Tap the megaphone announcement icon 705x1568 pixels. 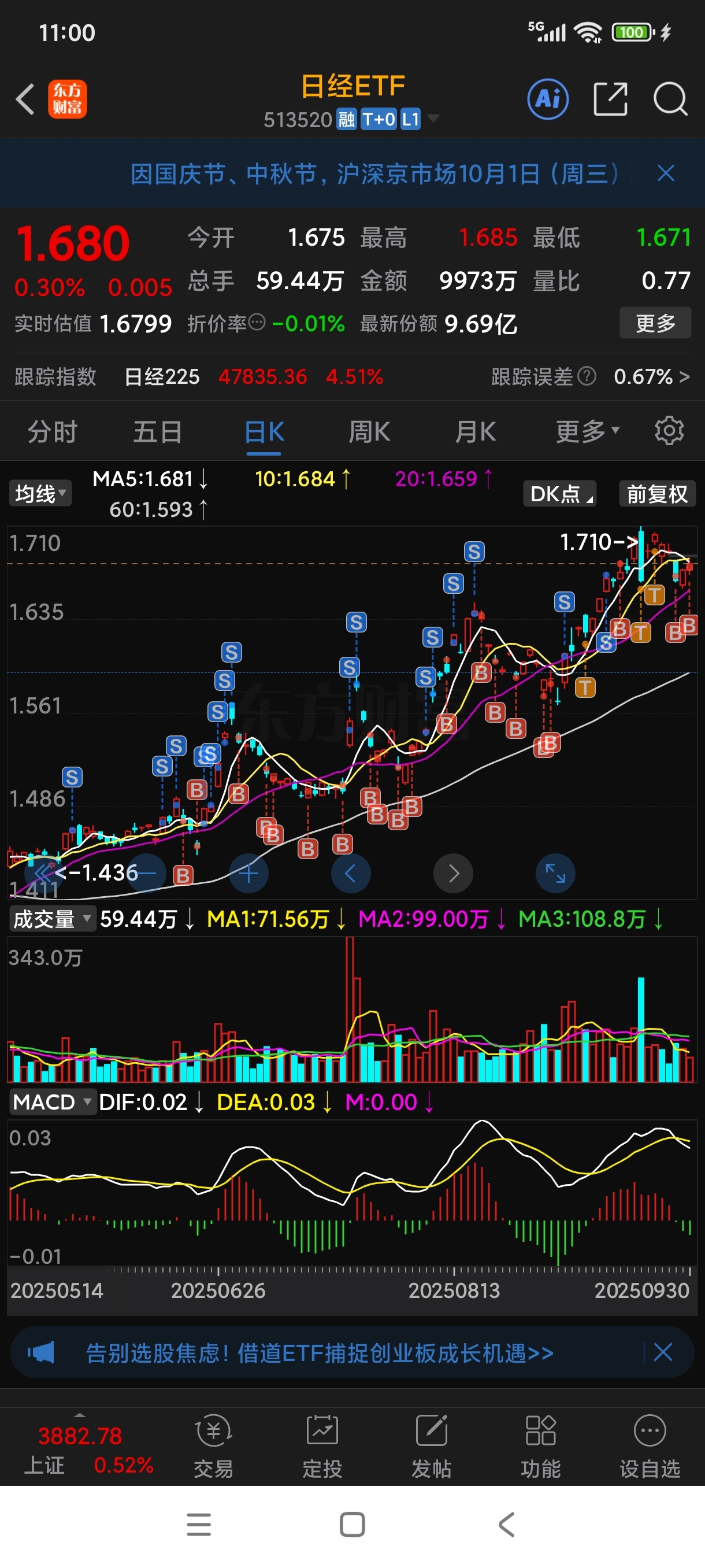tap(41, 1352)
